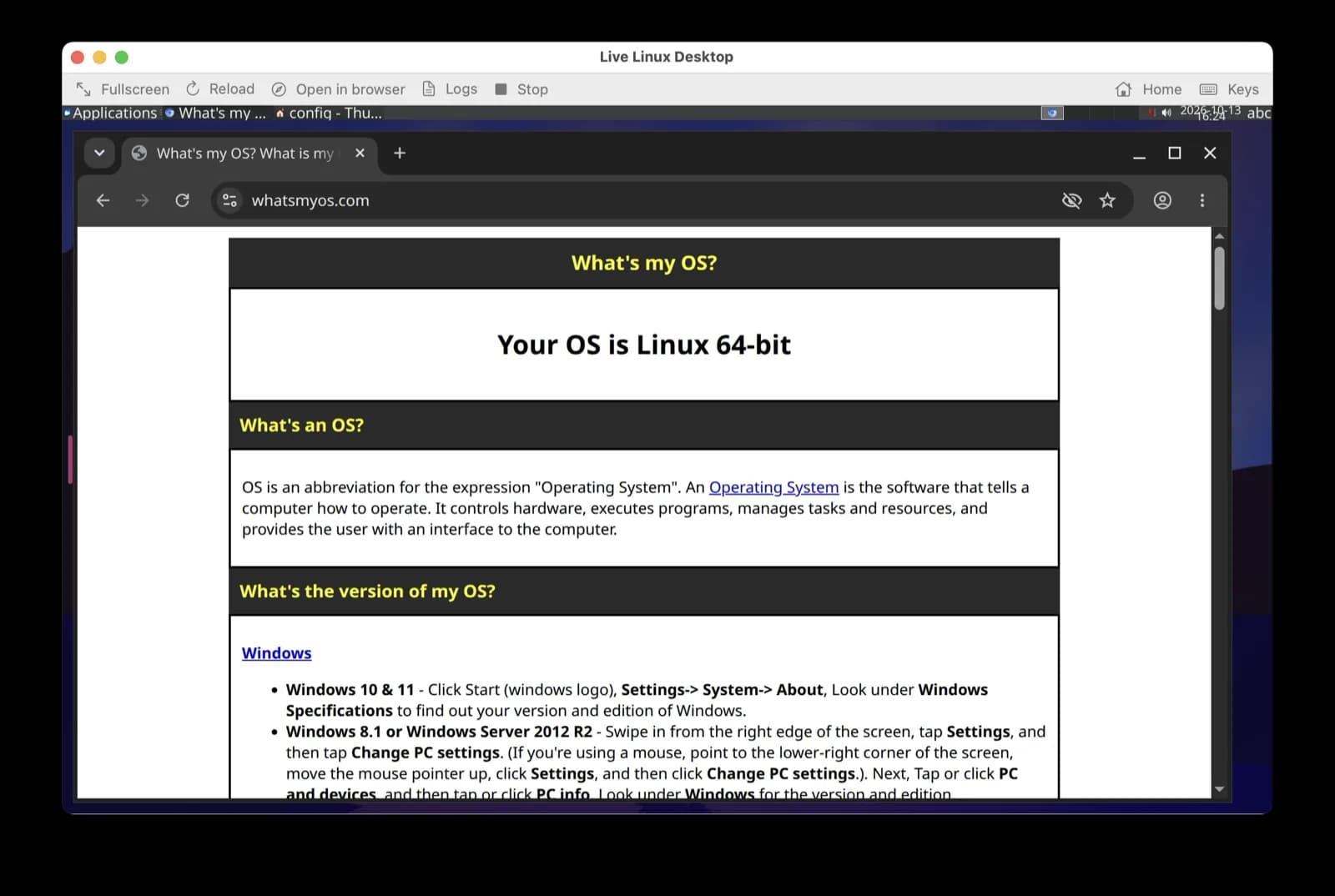Open the Applications menu in Linux panel
Screen dimensions: 1335x896
pyautogui.click(x=110, y=113)
